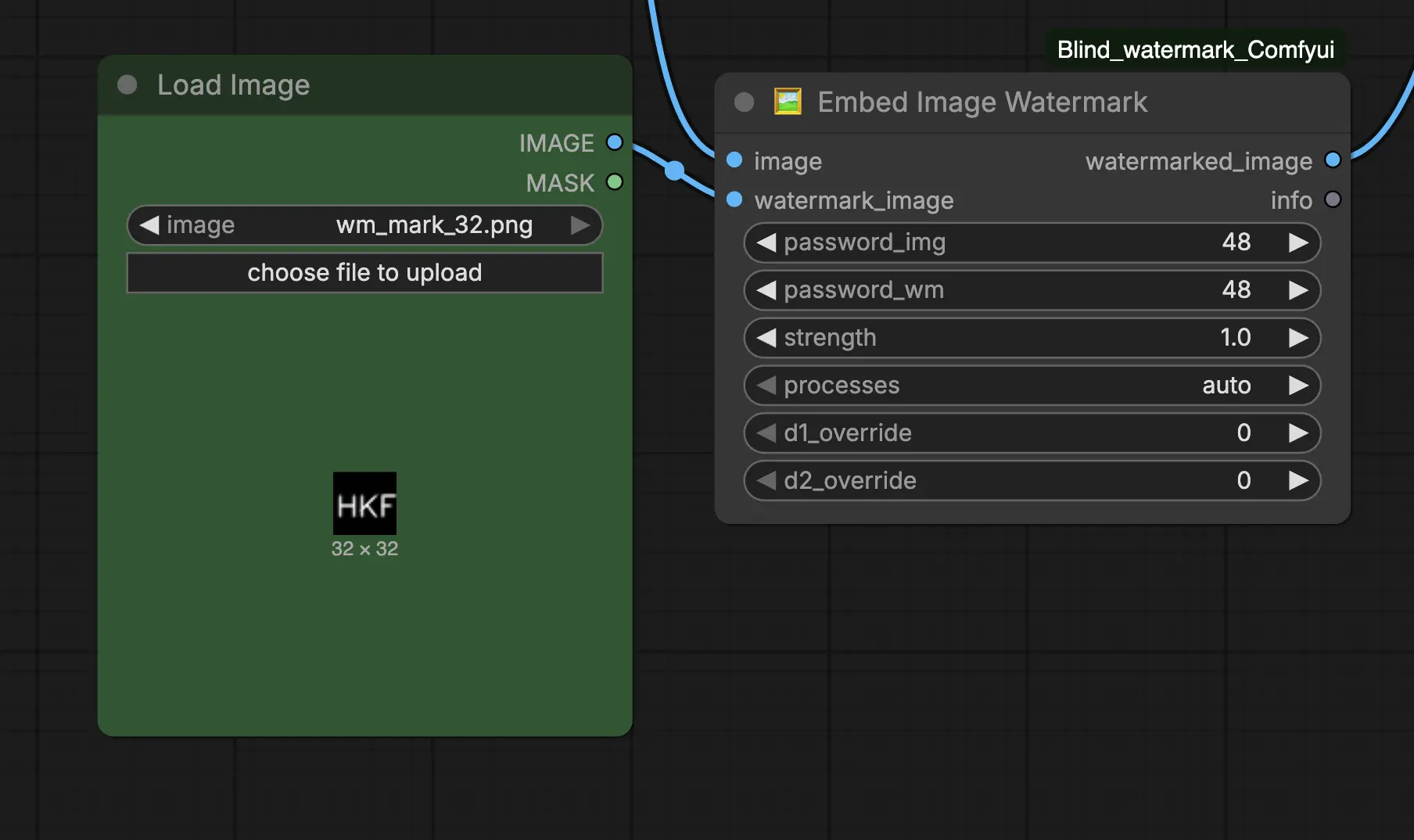Click the d1_override value 0
Screen dimensions: 1414x840
pos(1244,433)
